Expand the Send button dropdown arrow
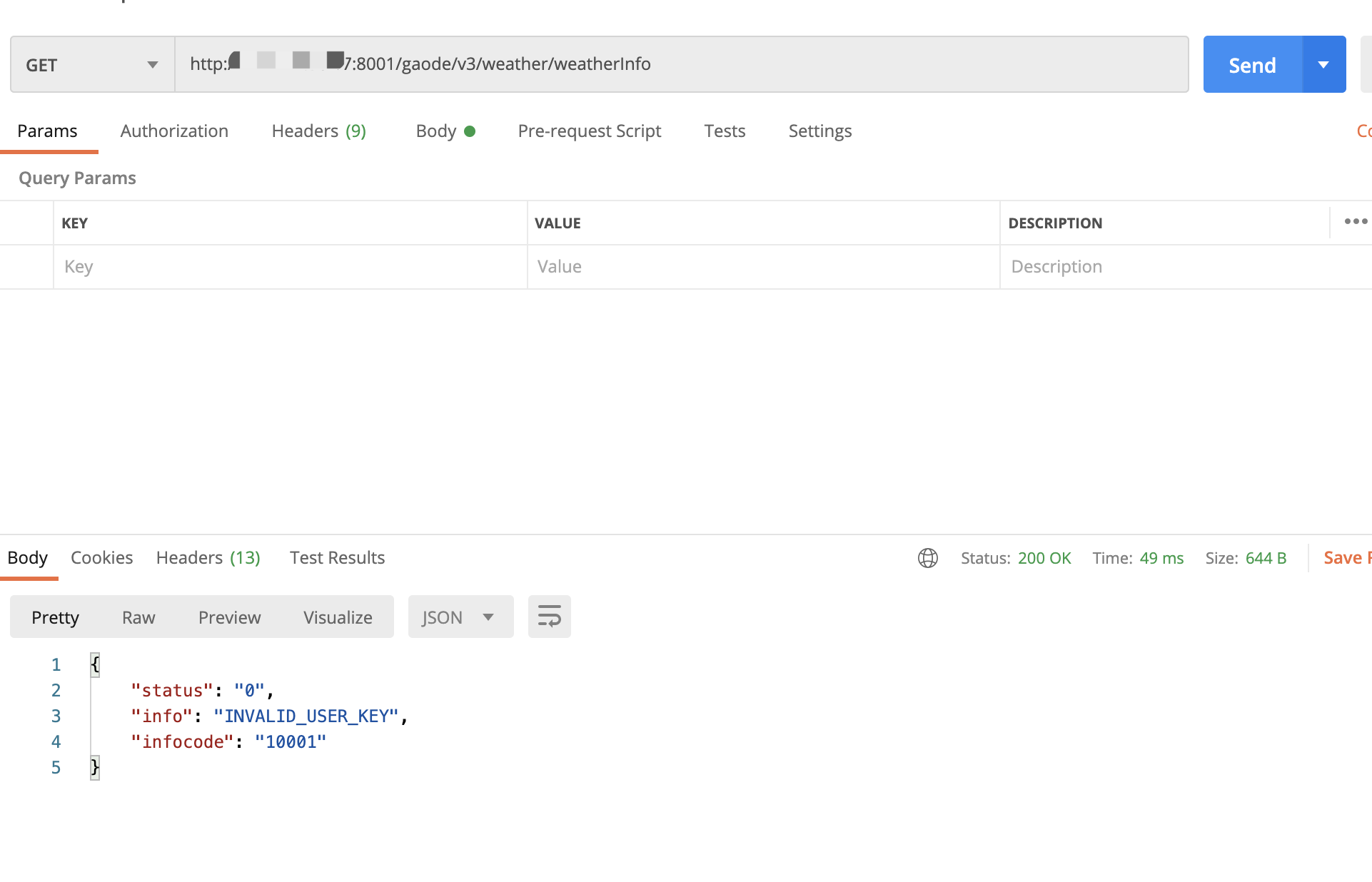 coord(1323,65)
